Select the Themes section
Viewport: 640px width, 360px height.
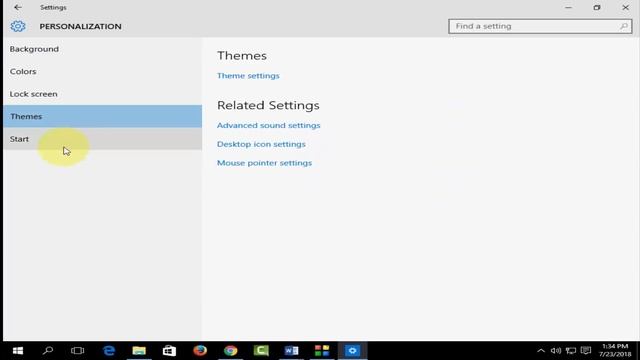(102, 116)
